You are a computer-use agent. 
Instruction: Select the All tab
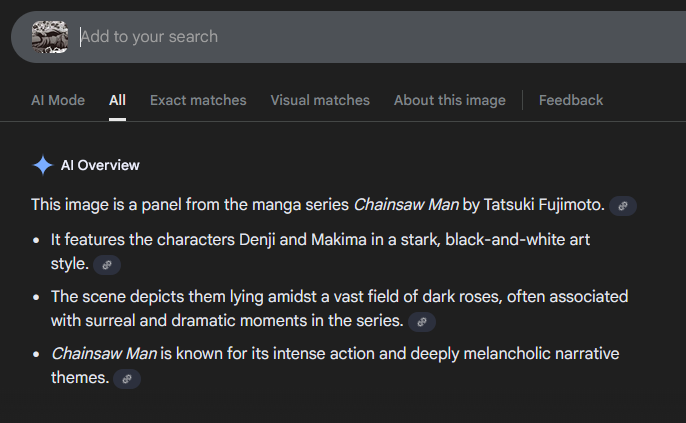pyautogui.click(x=118, y=100)
